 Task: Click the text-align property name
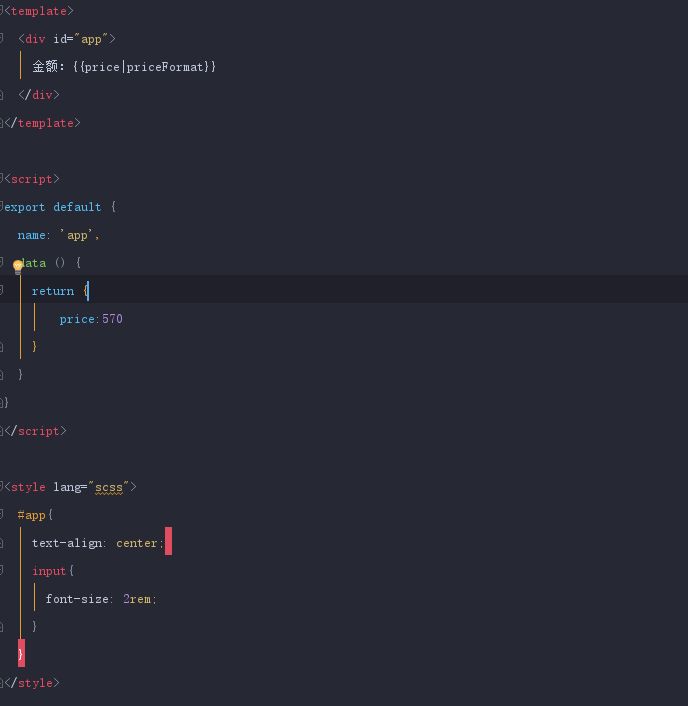pyautogui.click(x=67, y=543)
